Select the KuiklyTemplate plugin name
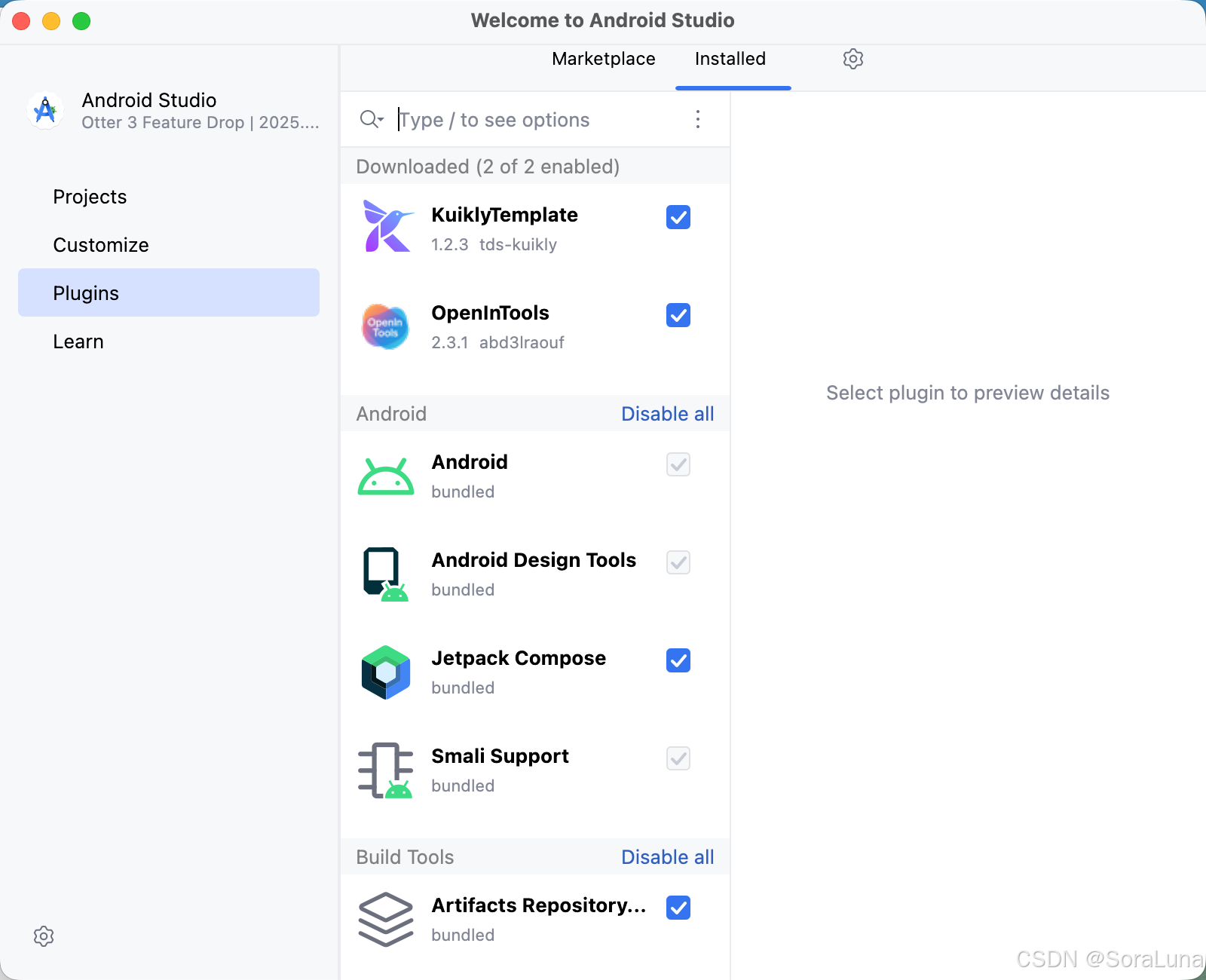This screenshot has width=1206, height=980. 504,215
